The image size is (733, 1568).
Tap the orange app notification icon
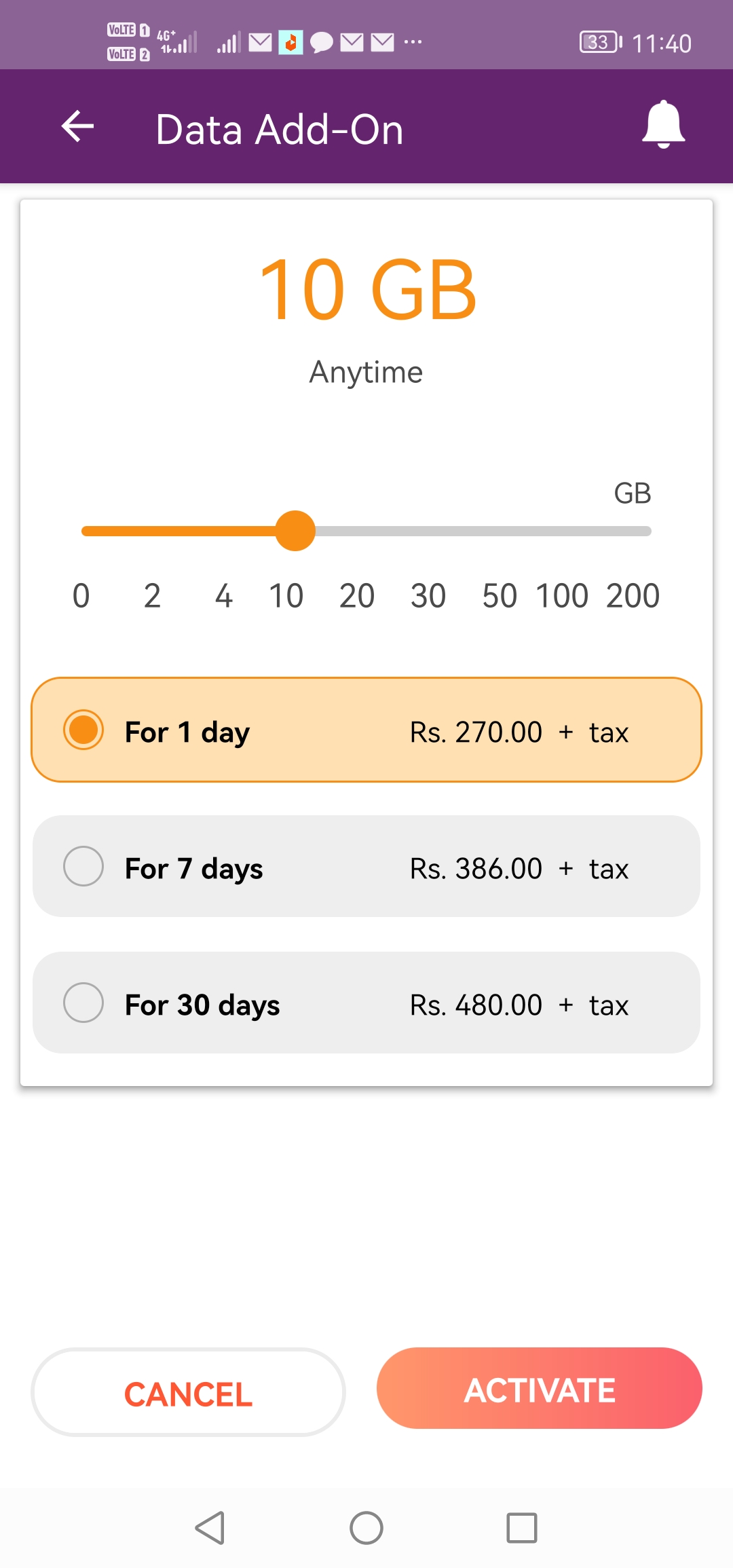coord(290,43)
